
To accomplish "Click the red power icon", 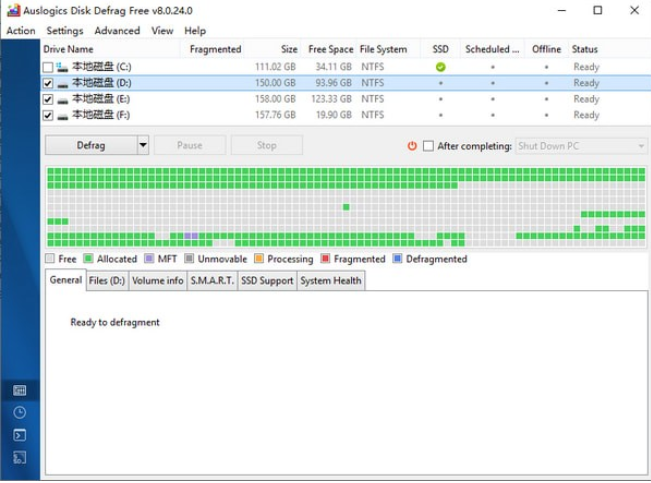I will 412,146.
